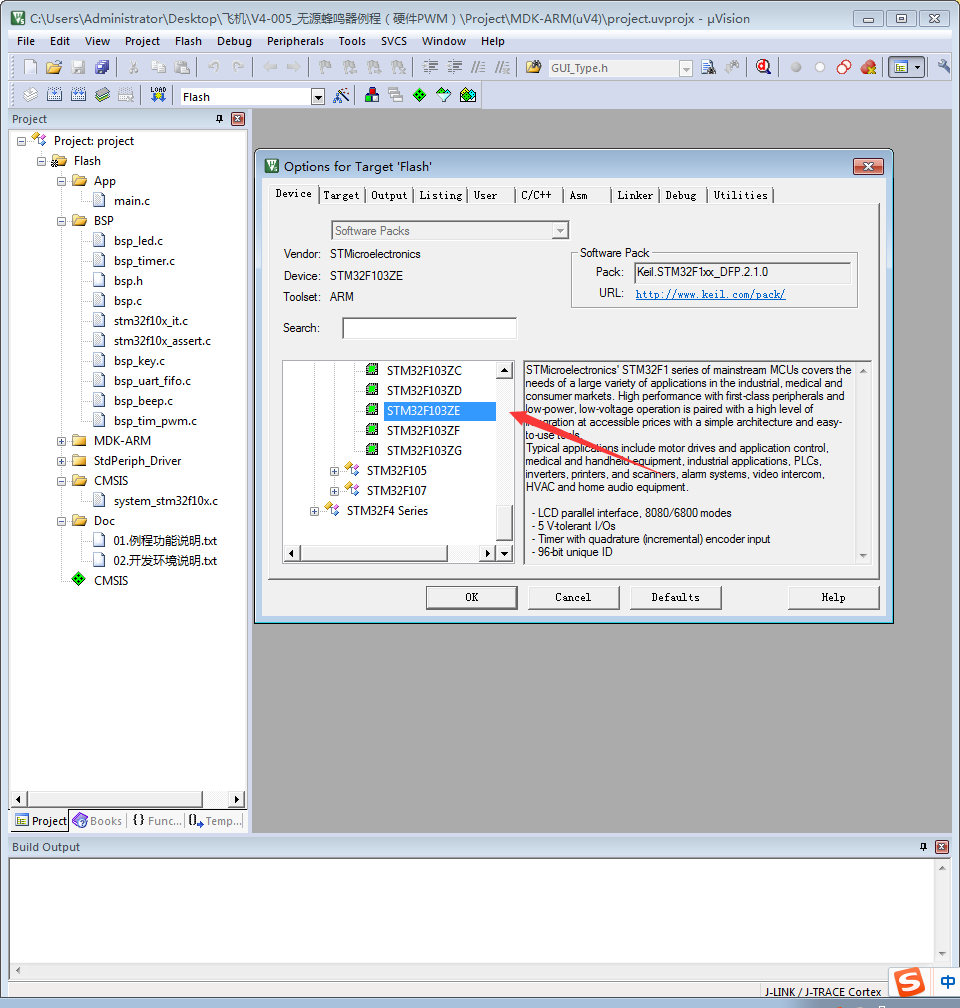The height and width of the screenshot is (1008, 960).
Task: Toggle the Project Window toolbar button
Action: click(901, 67)
